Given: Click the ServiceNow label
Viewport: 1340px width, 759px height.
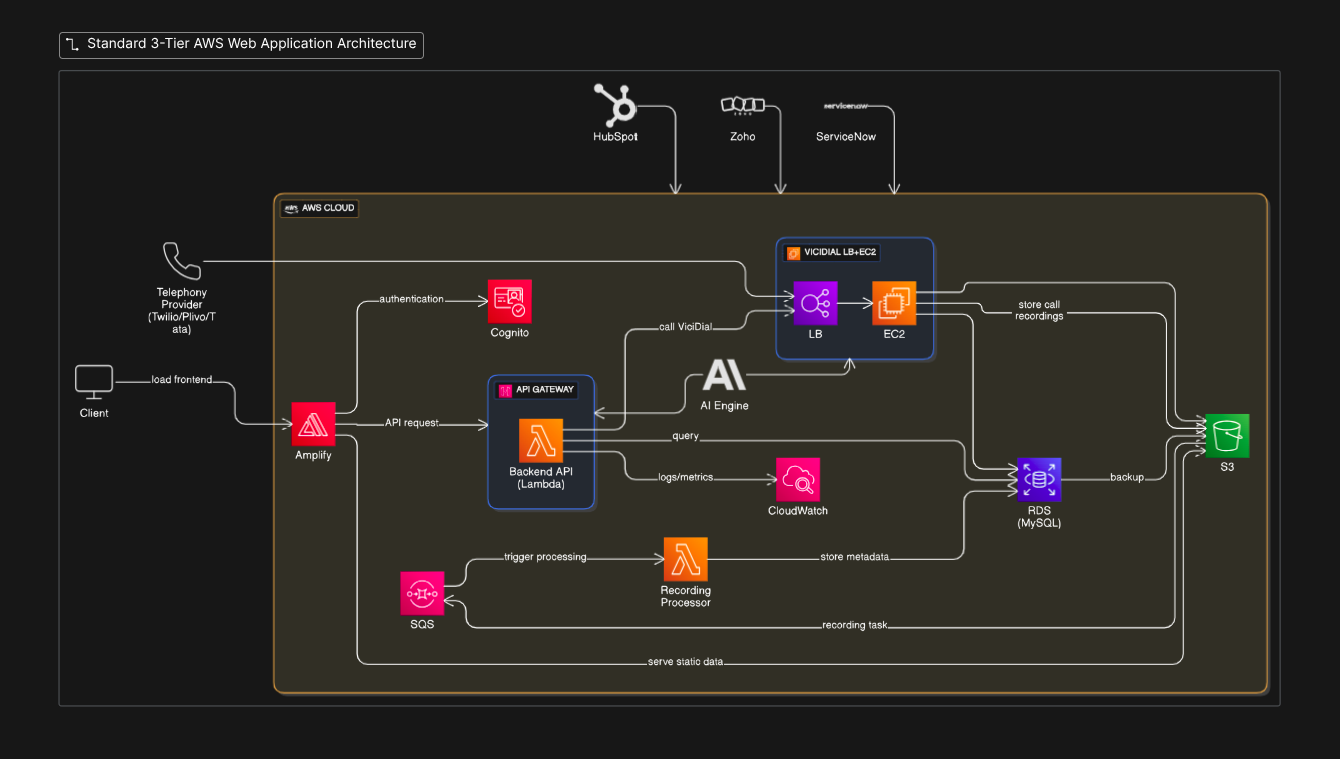Looking at the screenshot, I should pos(846,135).
